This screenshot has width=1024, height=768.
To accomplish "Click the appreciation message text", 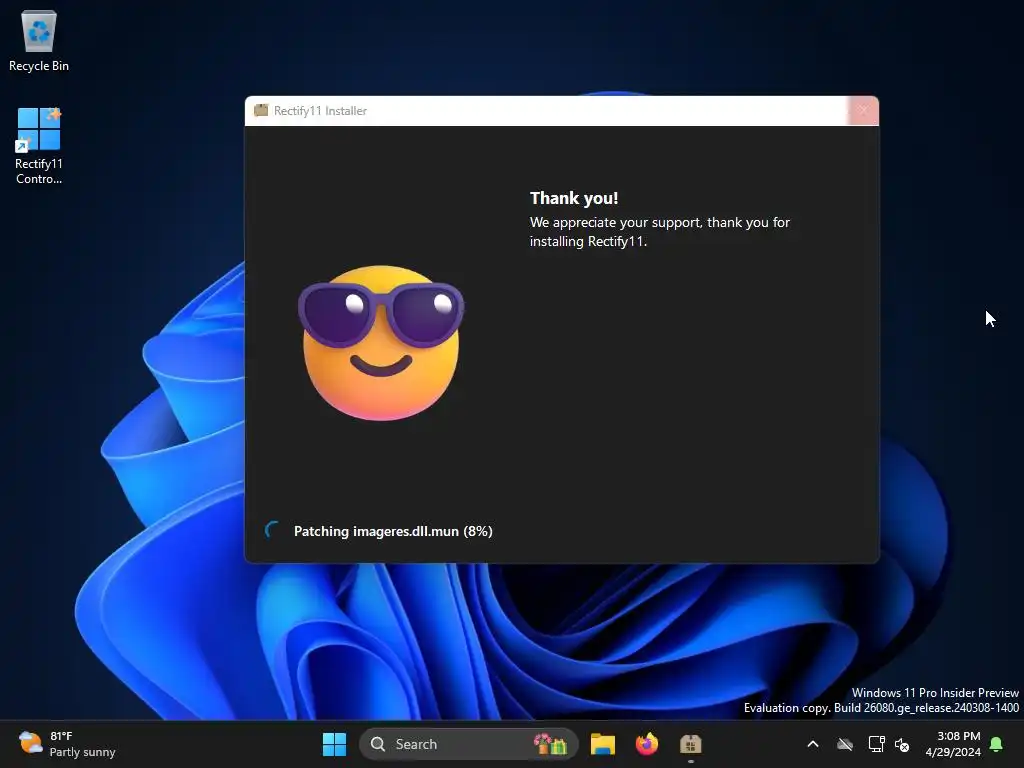I will 660,232.
